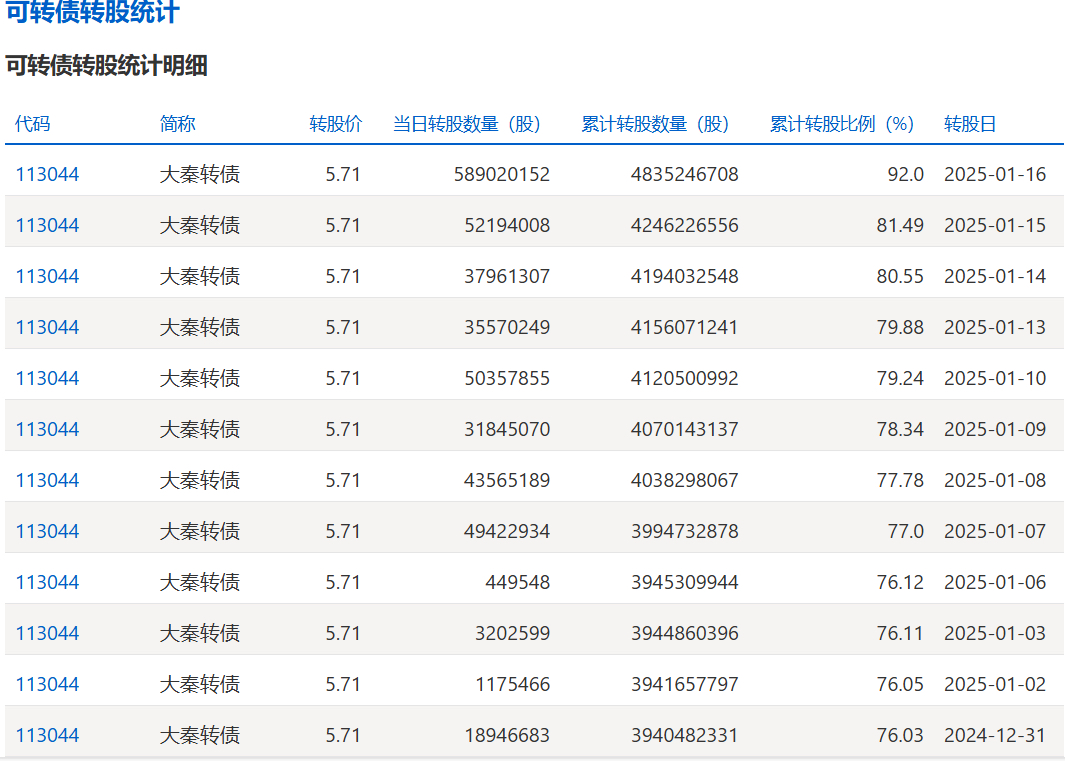
Task: Open code 113044 link in 2024-12-31 row
Action: (x=47, y=735)
